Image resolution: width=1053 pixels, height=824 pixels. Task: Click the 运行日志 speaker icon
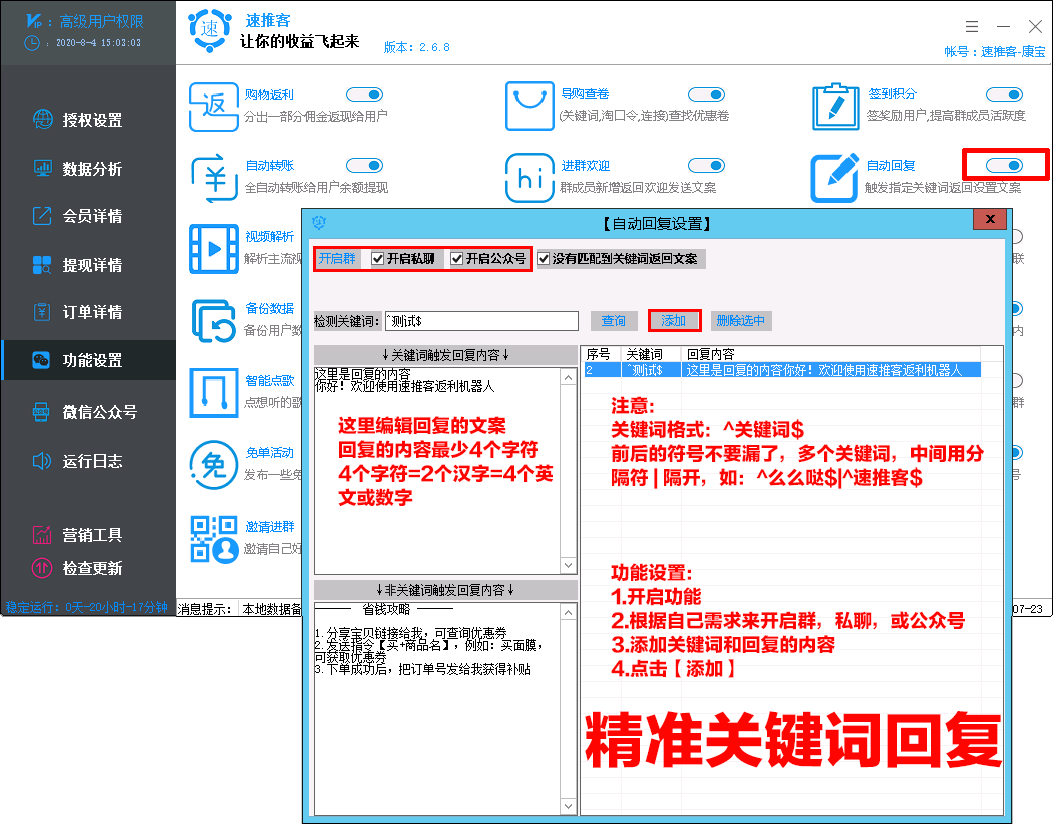(42, 461)
